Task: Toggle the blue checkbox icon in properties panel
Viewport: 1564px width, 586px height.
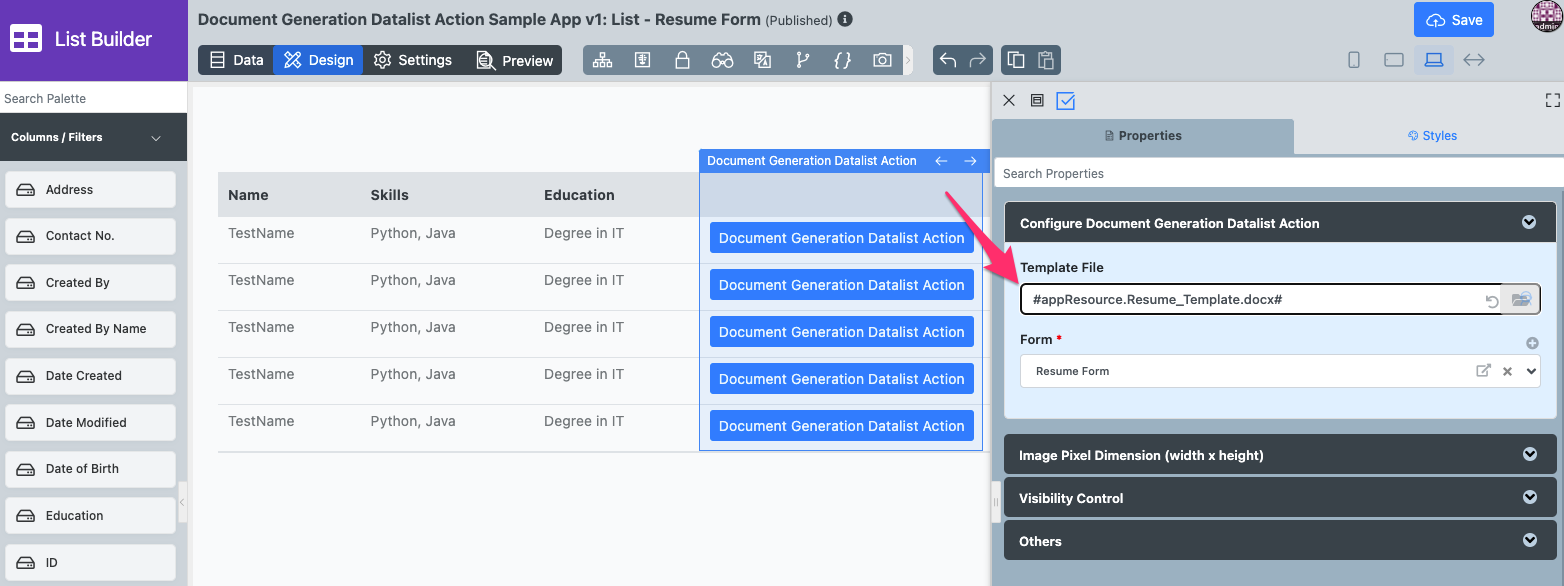Action: coord(1065,100)
